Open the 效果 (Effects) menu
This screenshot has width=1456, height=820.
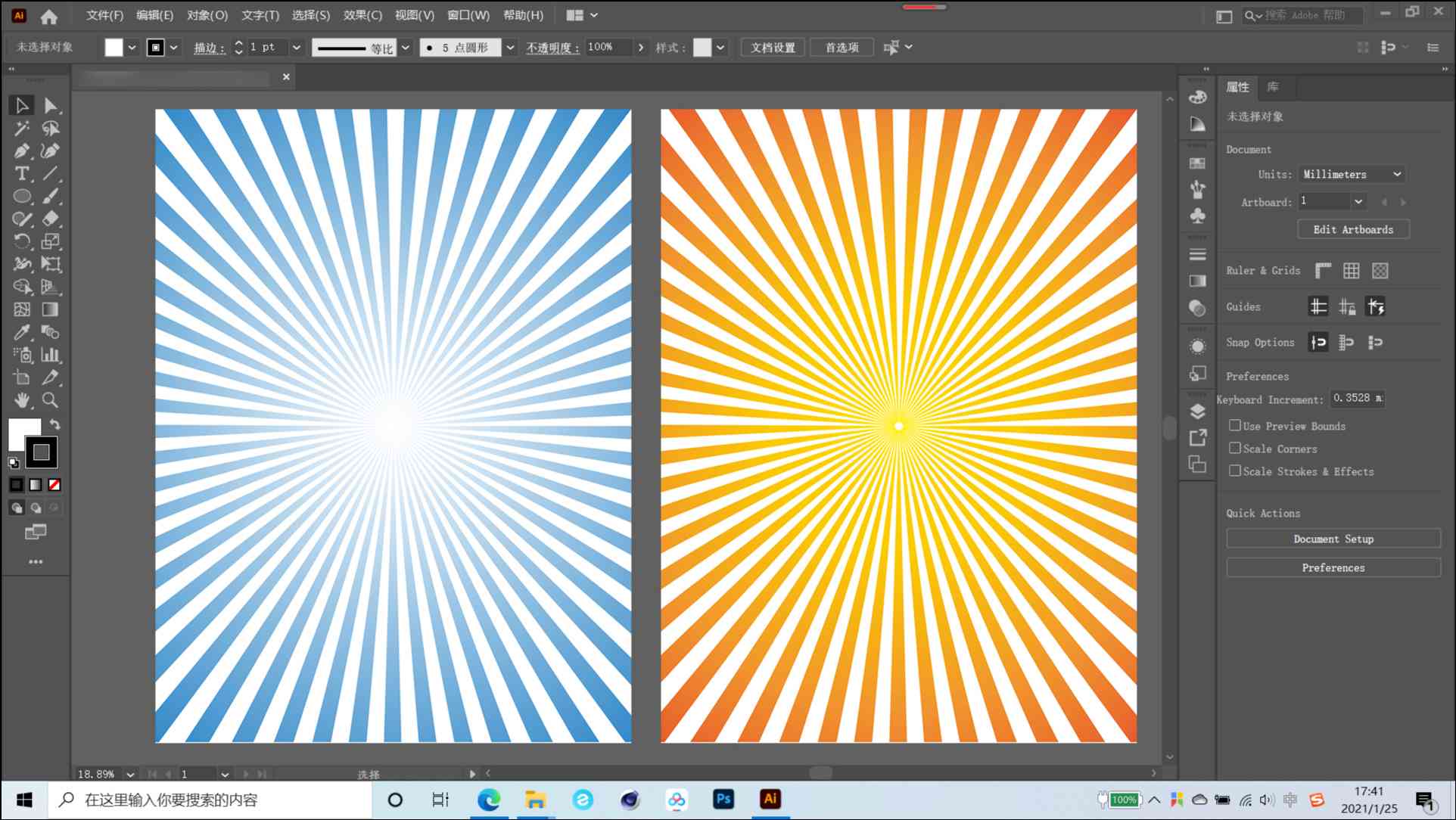(361, 15)
